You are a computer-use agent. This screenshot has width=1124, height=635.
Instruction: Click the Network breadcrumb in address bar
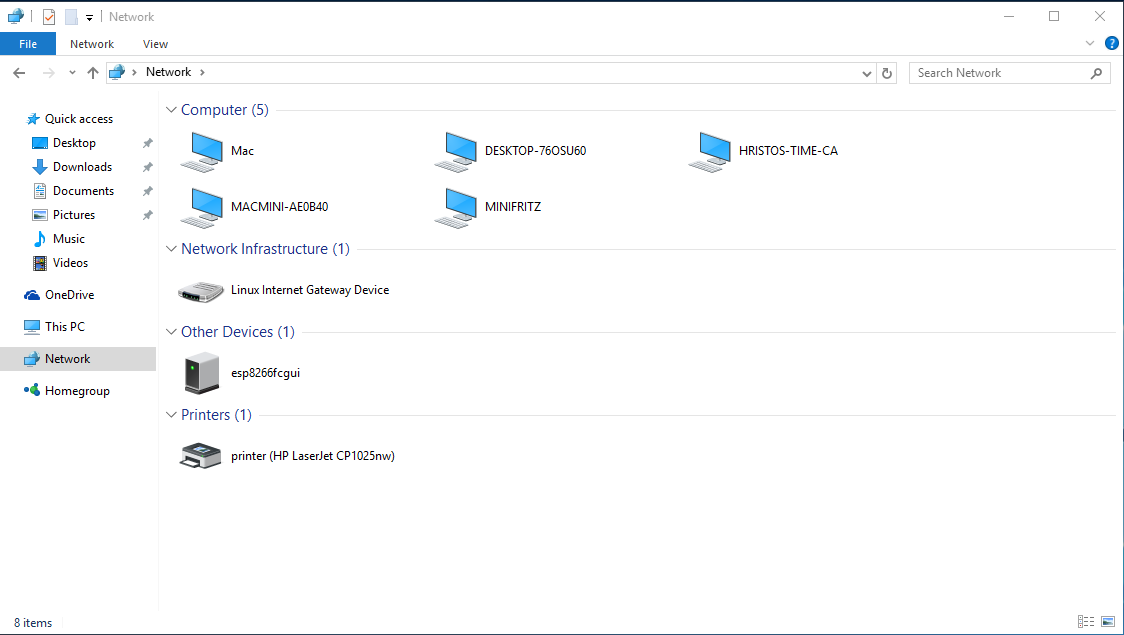[x=168, y=72]
